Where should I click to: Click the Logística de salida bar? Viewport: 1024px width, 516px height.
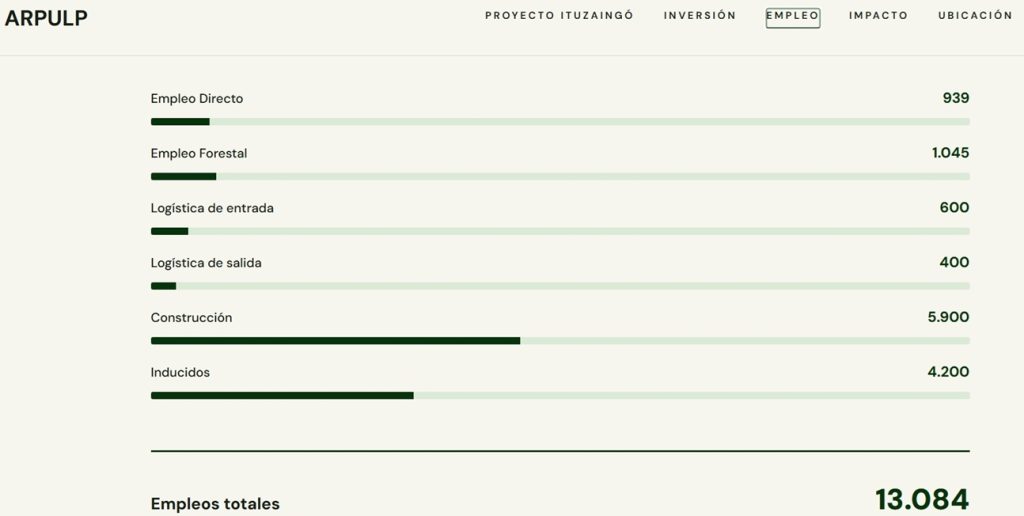tap(560, 286)
